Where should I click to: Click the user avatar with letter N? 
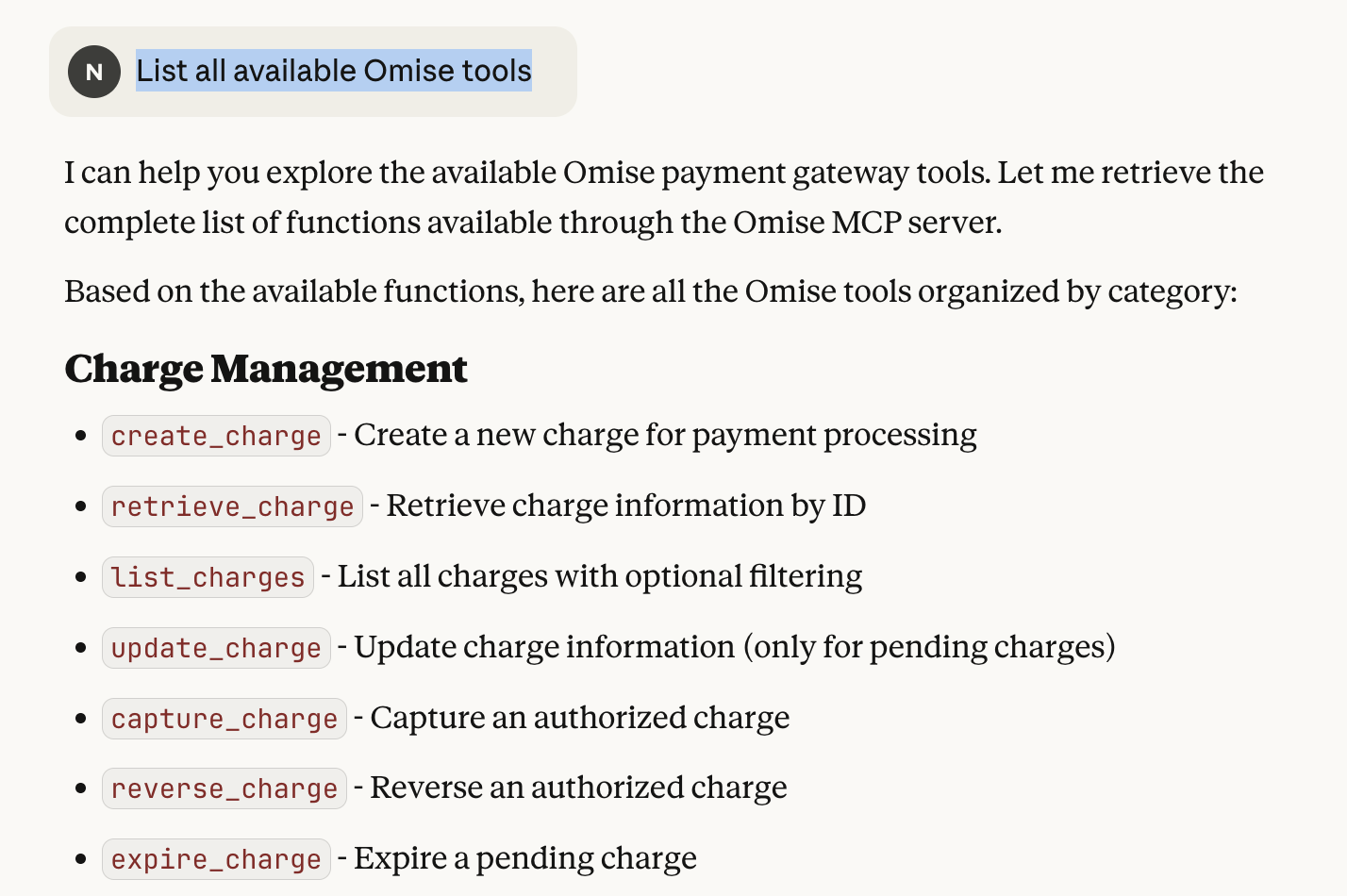click(93, 72)
